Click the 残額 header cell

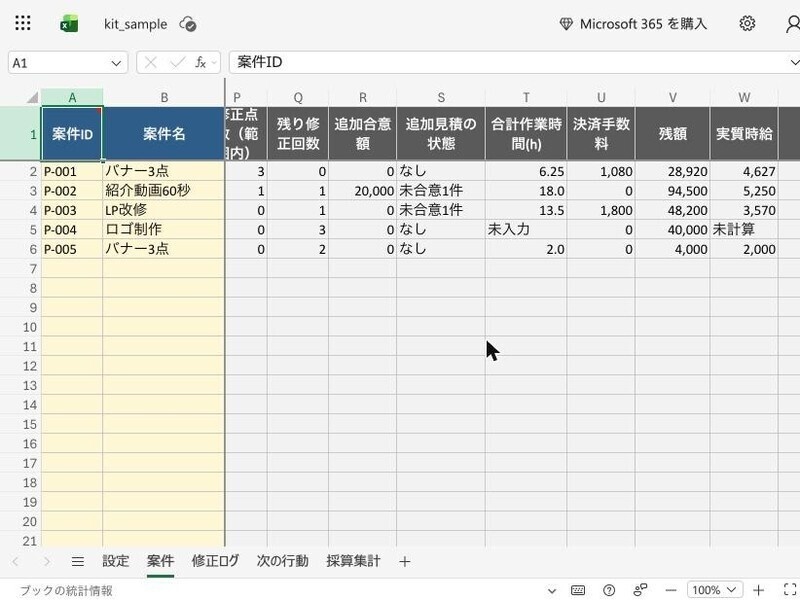(672, 134)
